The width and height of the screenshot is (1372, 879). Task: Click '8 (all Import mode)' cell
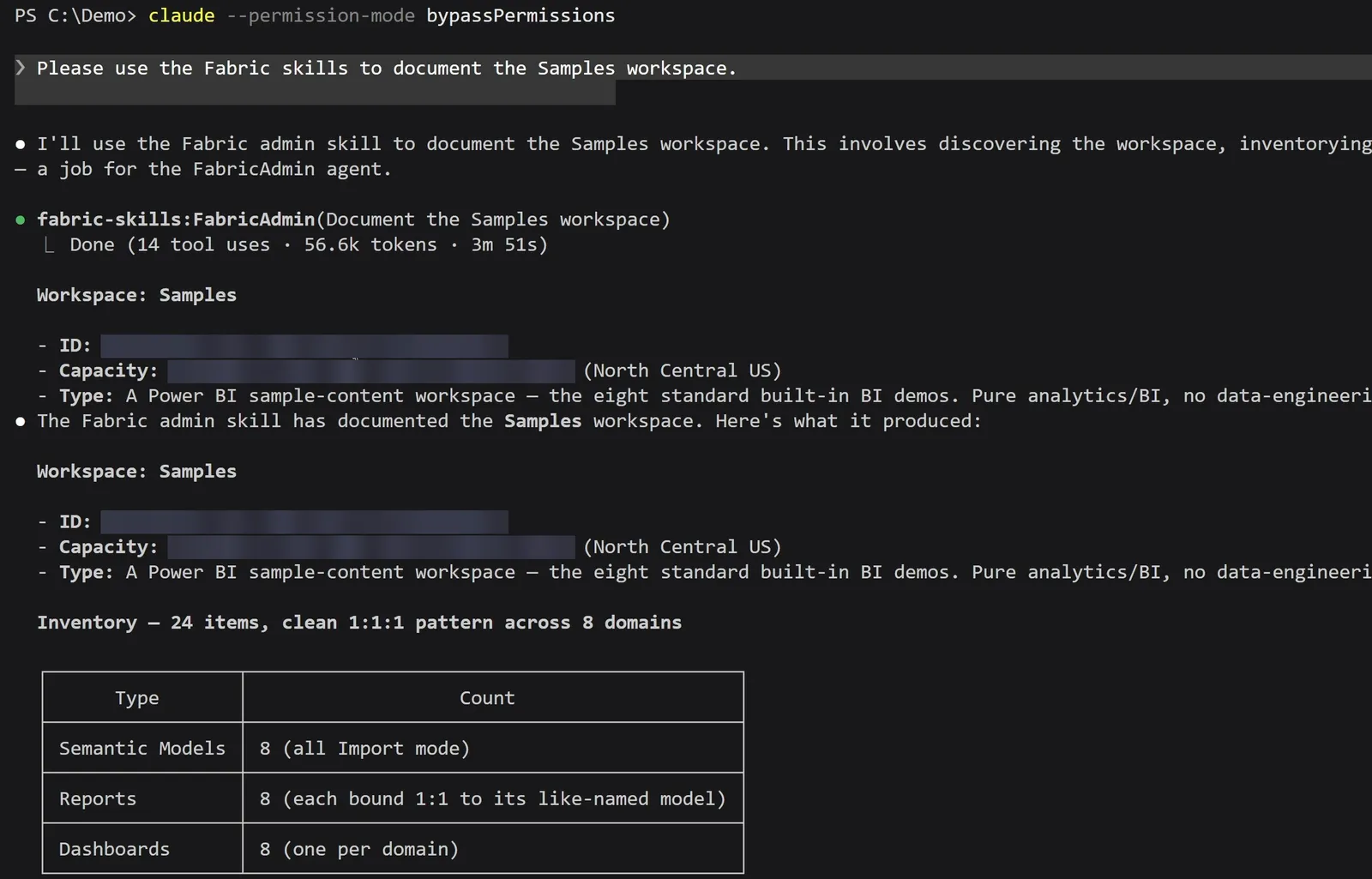point(493,749)
